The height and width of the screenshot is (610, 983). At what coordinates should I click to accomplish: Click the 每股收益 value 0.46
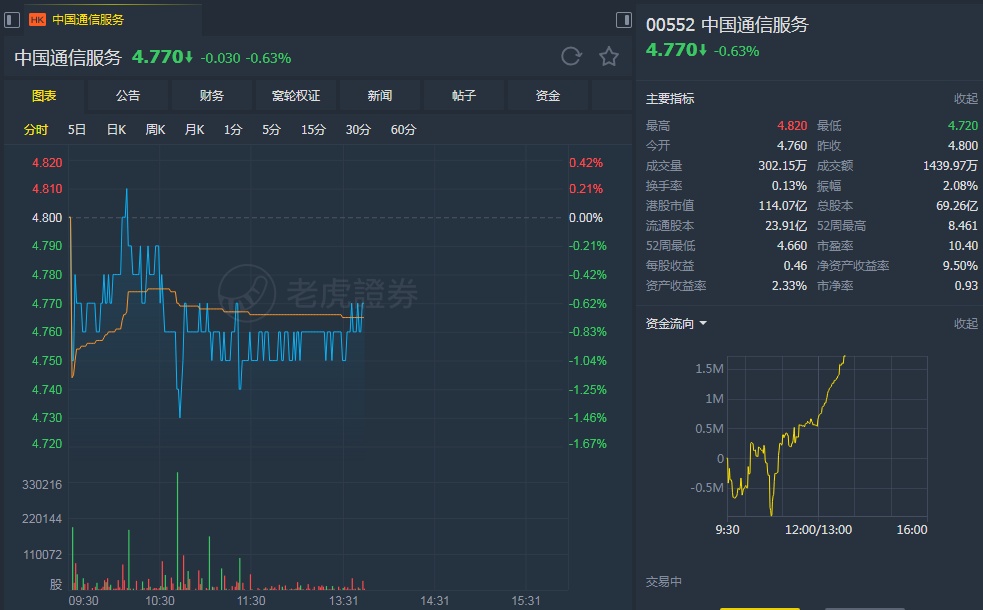795,266
